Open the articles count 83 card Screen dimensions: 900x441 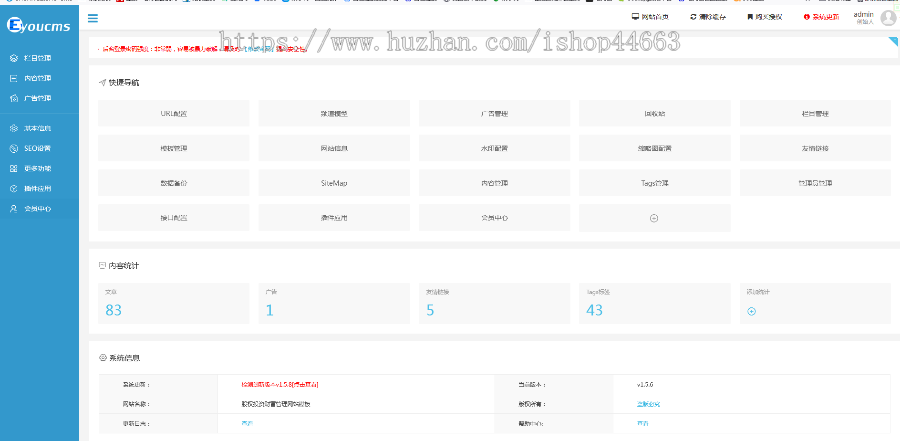coord(173,303)
